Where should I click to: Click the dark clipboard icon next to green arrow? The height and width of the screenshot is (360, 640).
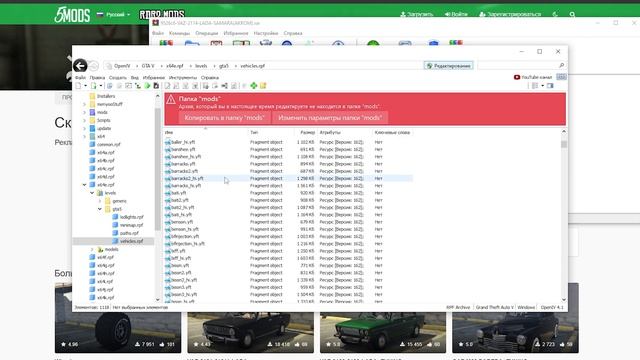156,86
